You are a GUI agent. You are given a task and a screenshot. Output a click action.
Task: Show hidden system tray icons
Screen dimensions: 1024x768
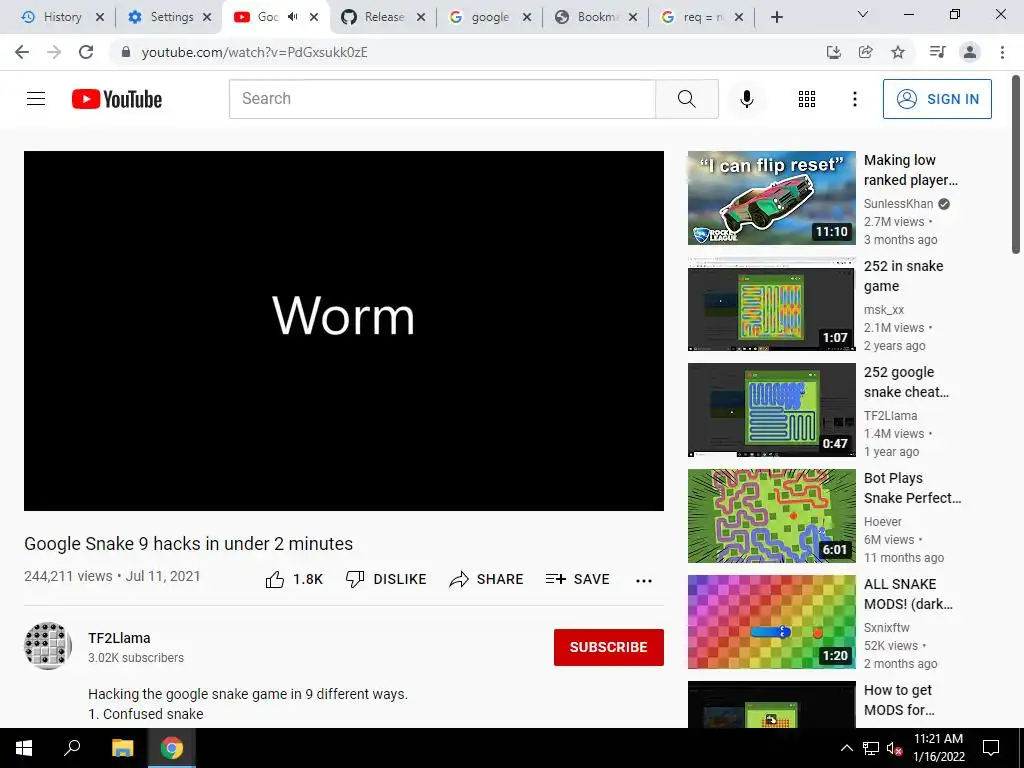[x=846, y=748]
